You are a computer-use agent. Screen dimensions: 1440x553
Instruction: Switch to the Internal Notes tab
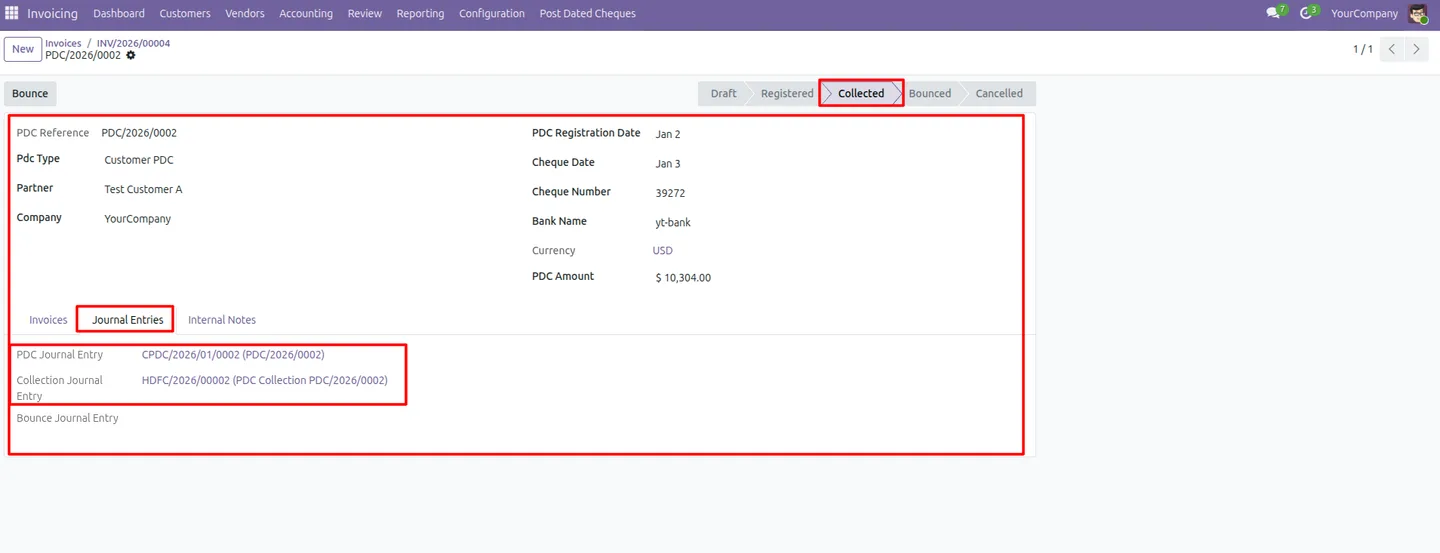coord(222,320)
